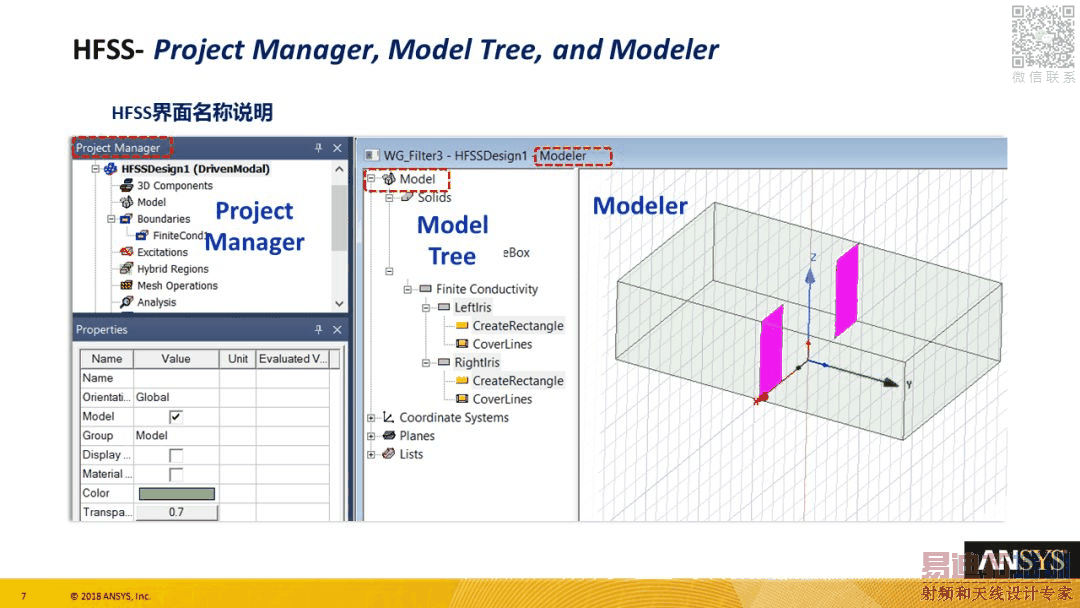Viewport: 1080px width, 608px height.
Task: Click the Coordinate Systems icon
Action: pyautogui.click(x=389, y=417)
